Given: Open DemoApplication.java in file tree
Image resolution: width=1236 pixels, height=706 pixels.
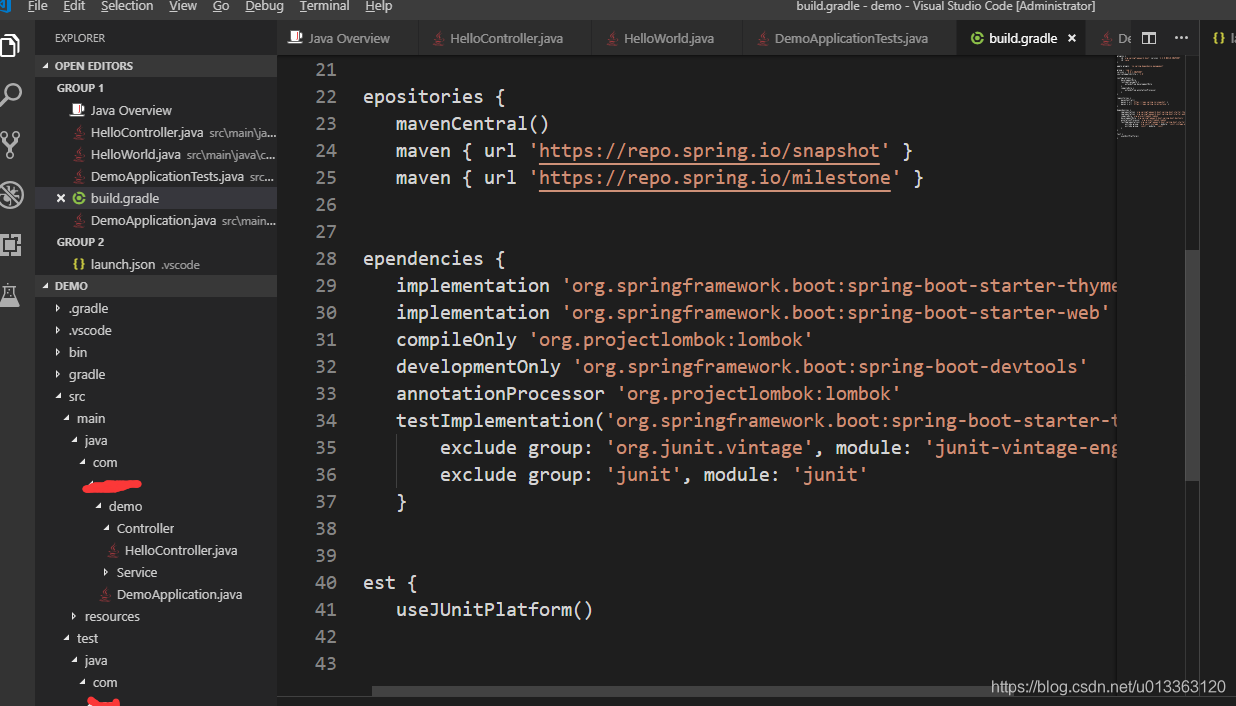Looking at the screenshot, I should pos(179,594).
